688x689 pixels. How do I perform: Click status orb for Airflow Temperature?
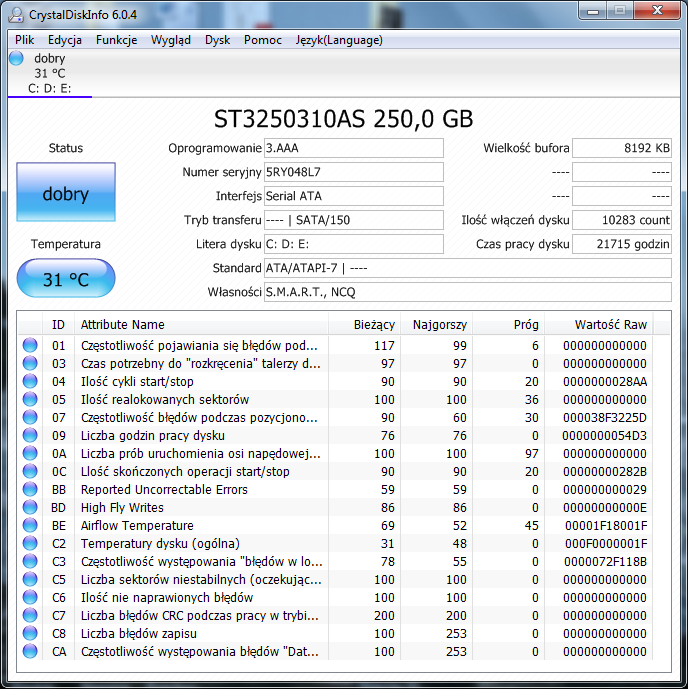coord(30,526)
